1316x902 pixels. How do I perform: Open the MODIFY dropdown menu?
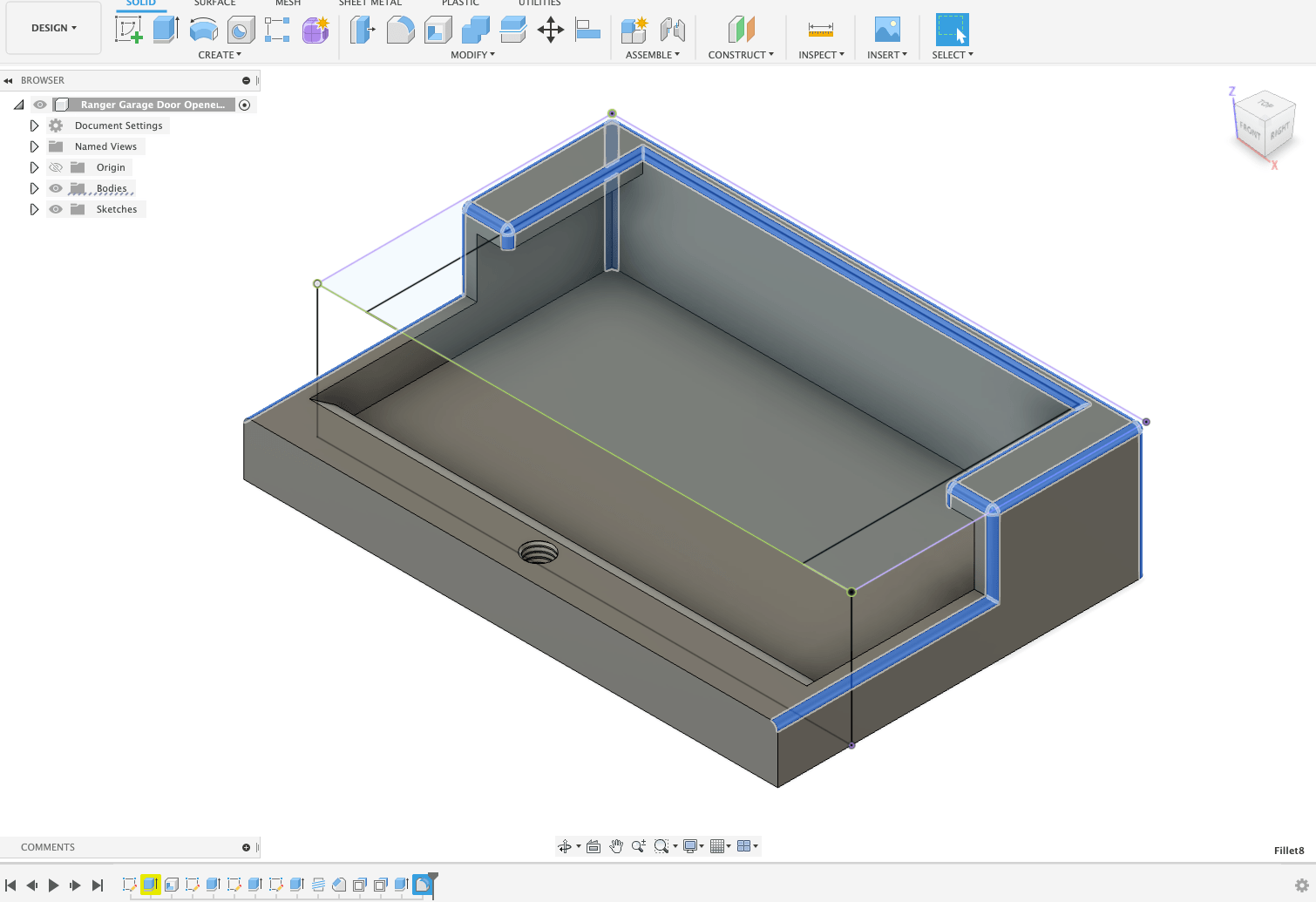pyautogui.click(x=472, y=55)
